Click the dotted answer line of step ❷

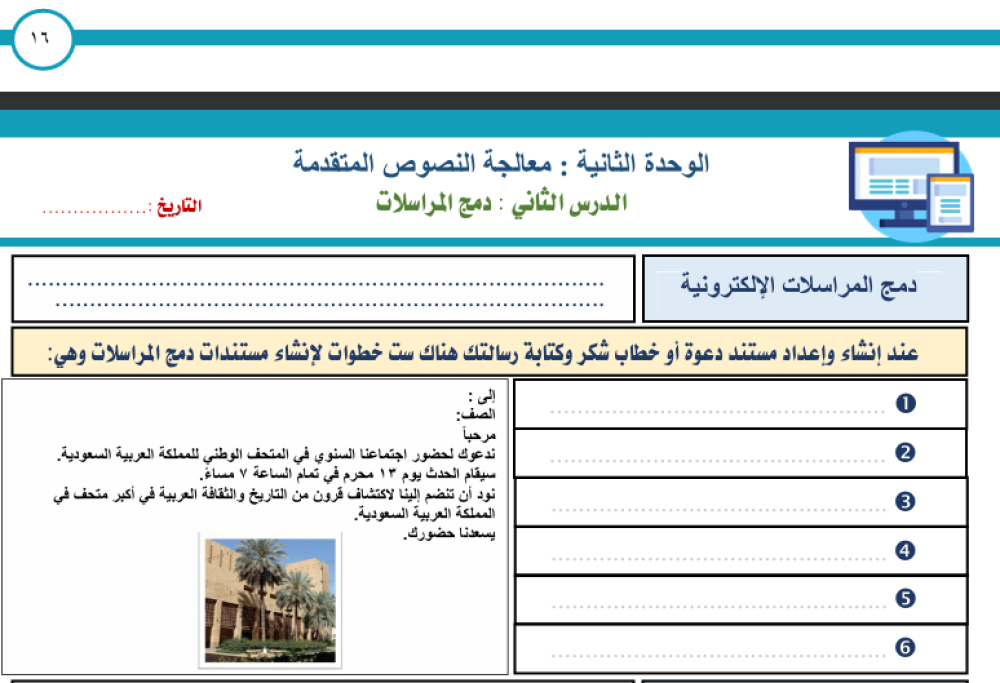coord(717,460)
